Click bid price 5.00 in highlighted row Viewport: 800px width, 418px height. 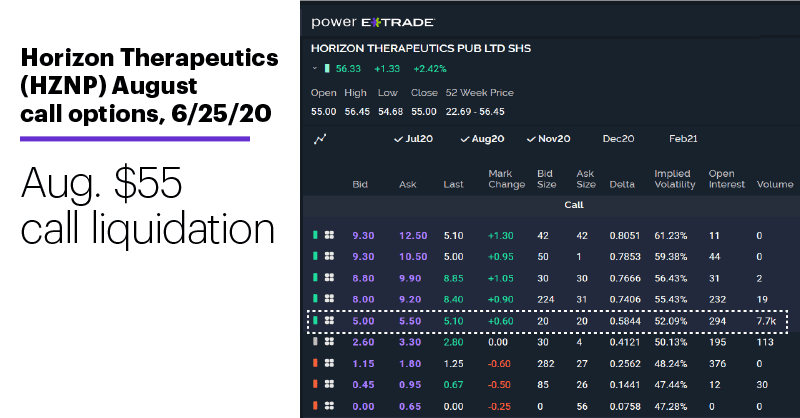pyautogui.click(x=363, y=321)
